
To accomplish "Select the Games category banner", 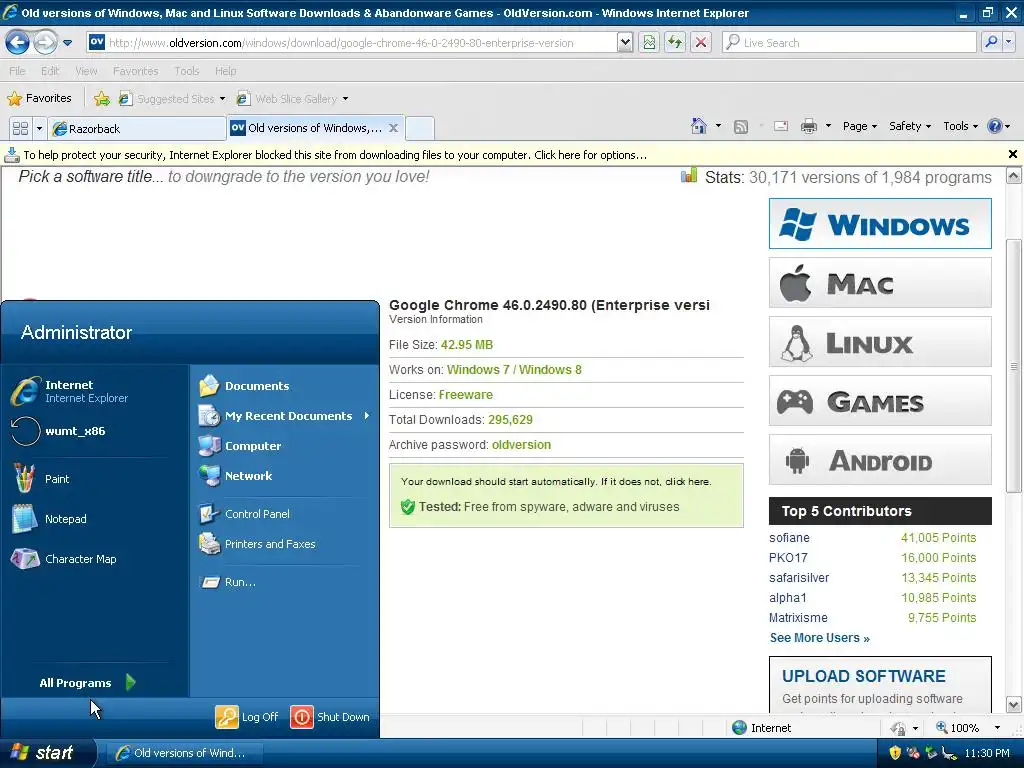I will [x=880, y=401].
